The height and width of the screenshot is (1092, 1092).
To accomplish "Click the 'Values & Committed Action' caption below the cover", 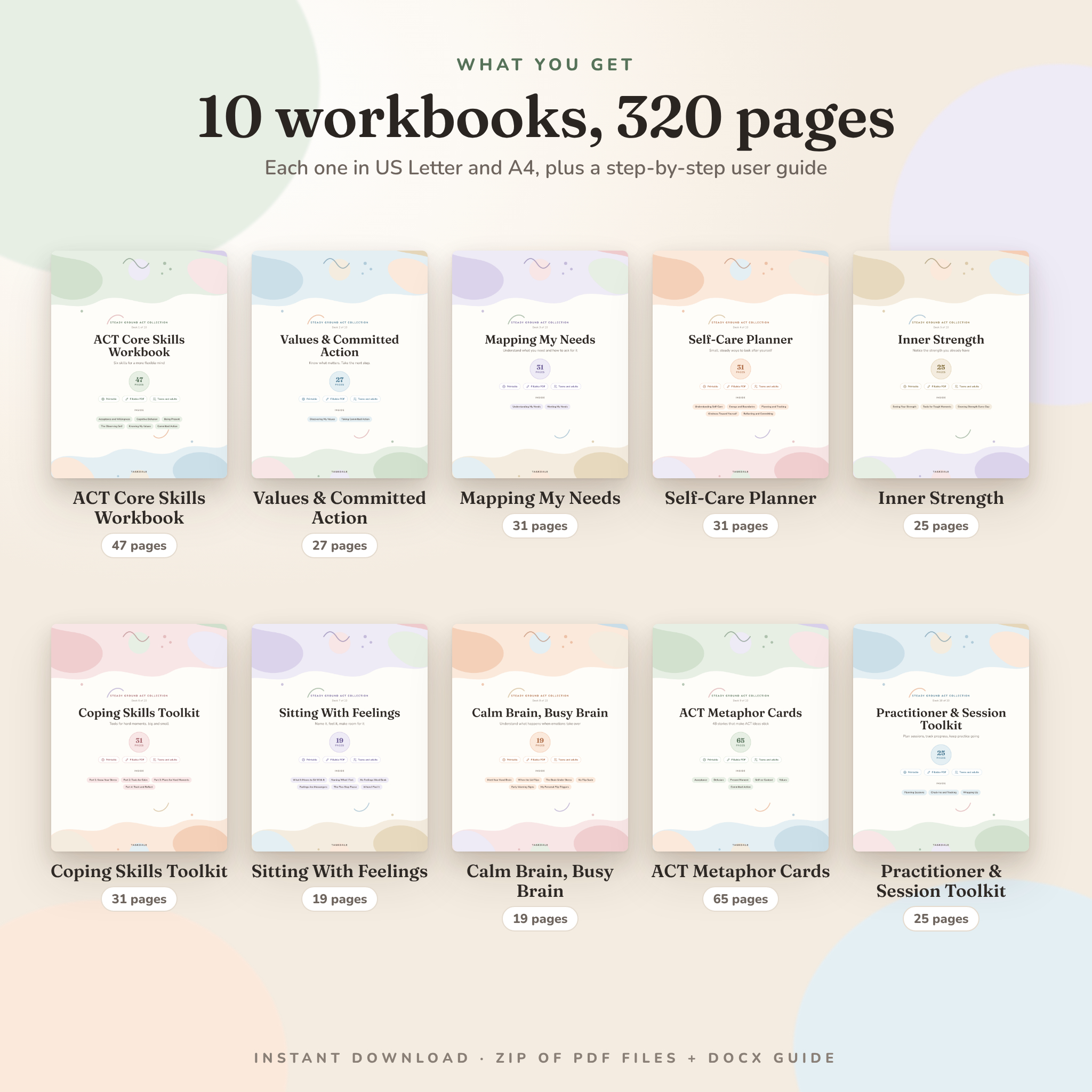I will 340,508.
